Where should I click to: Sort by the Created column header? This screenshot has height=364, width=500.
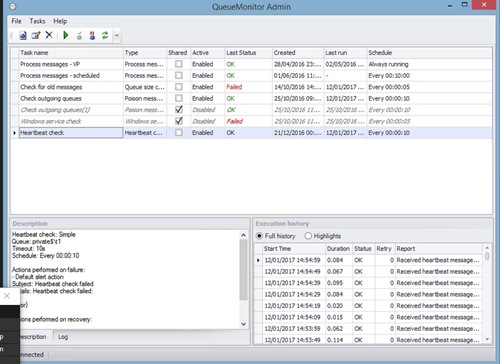point(298,53)
